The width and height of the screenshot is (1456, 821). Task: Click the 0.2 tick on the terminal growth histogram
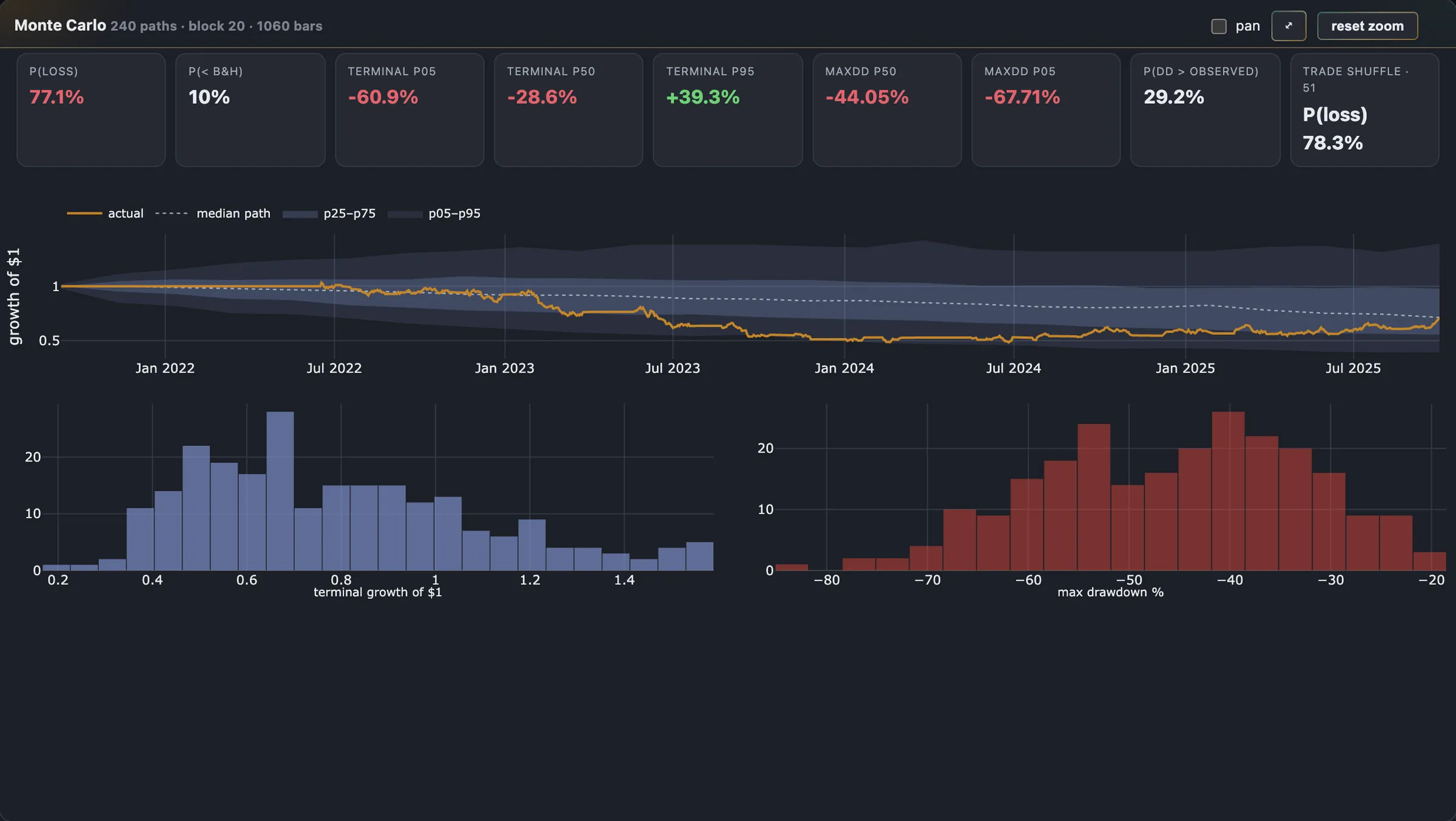pyautogui.click(x=58, y=580)
